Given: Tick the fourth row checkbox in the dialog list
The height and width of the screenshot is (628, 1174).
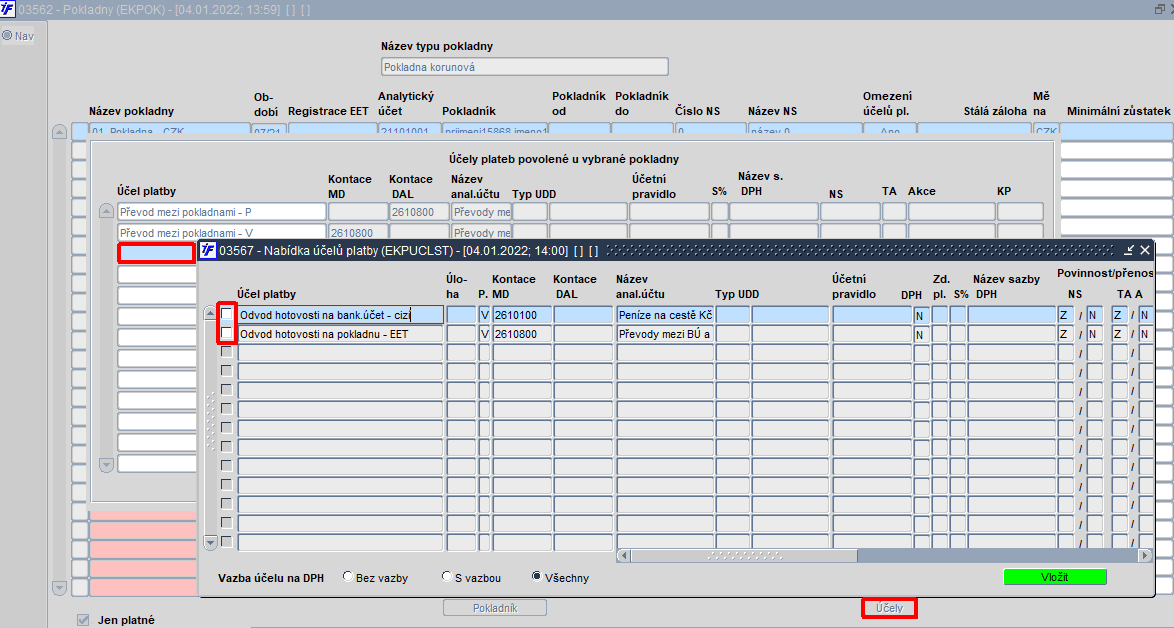Looking at the screenshot, I should [x=226, y=371].
